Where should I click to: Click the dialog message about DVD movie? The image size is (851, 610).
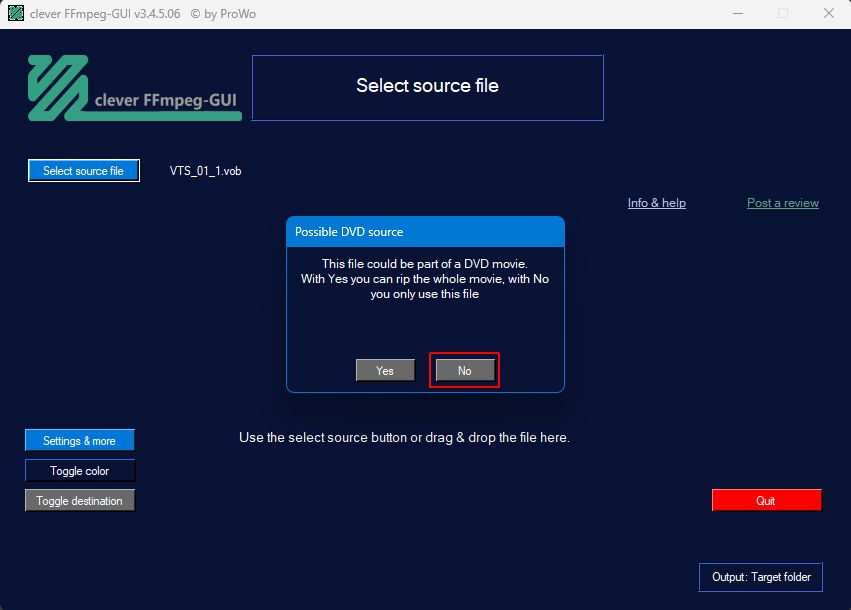click(425, 279)
